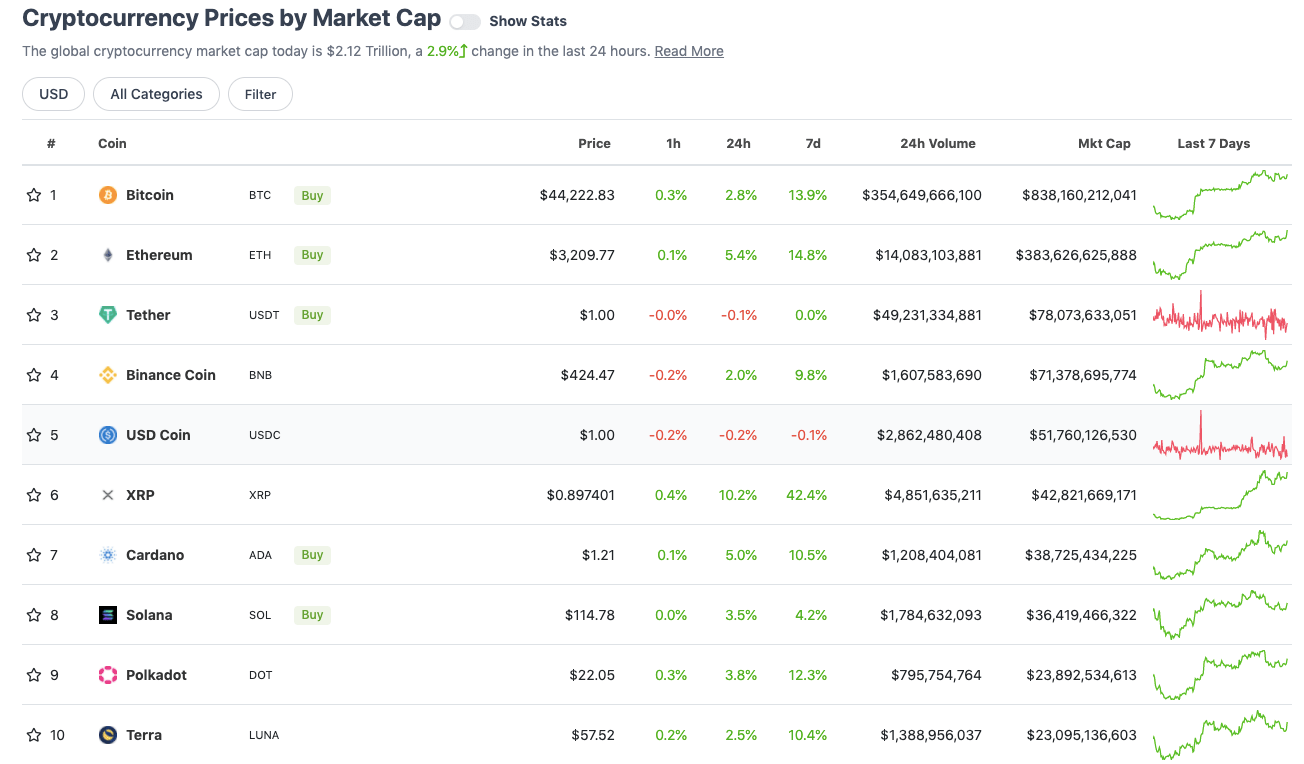Viewport: 1304px width, 764px height.
Task: Star Ethereum as a favorite
Action: [x=34, y=255]
